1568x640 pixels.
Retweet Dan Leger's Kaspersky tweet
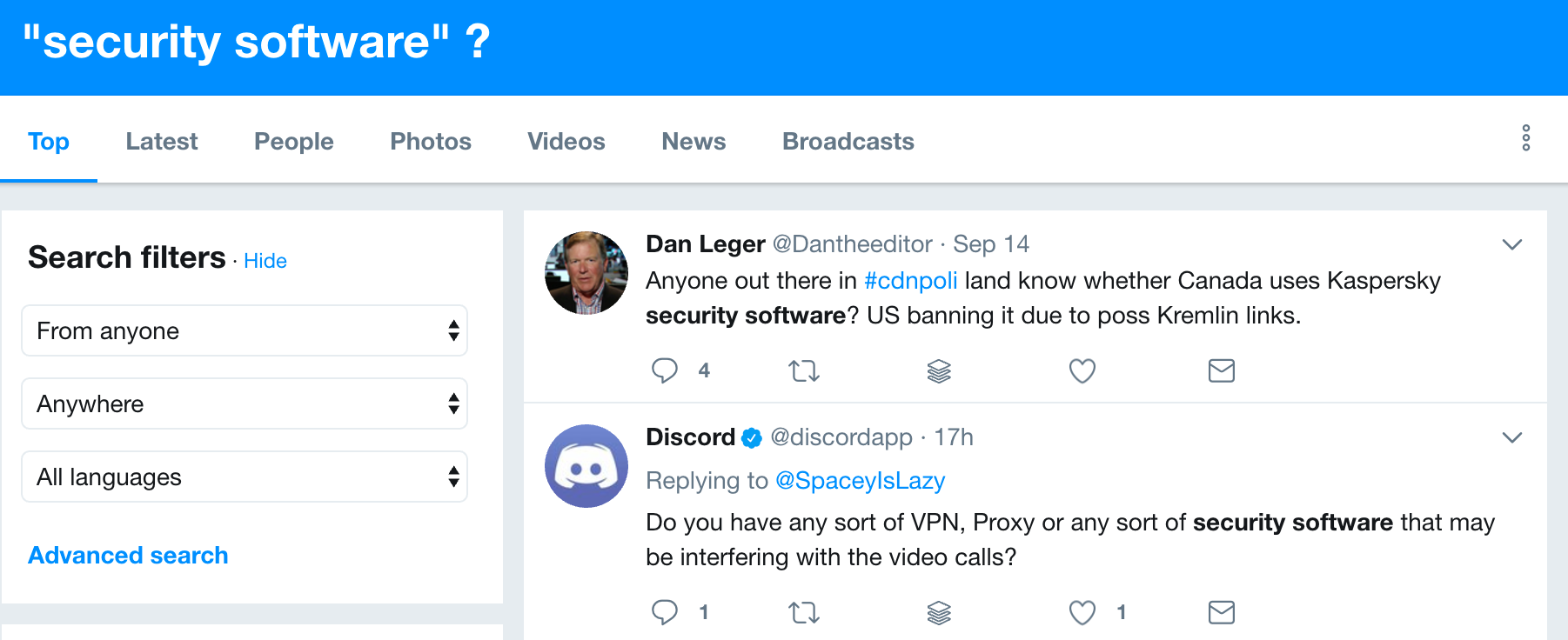(x=803, y=371)
